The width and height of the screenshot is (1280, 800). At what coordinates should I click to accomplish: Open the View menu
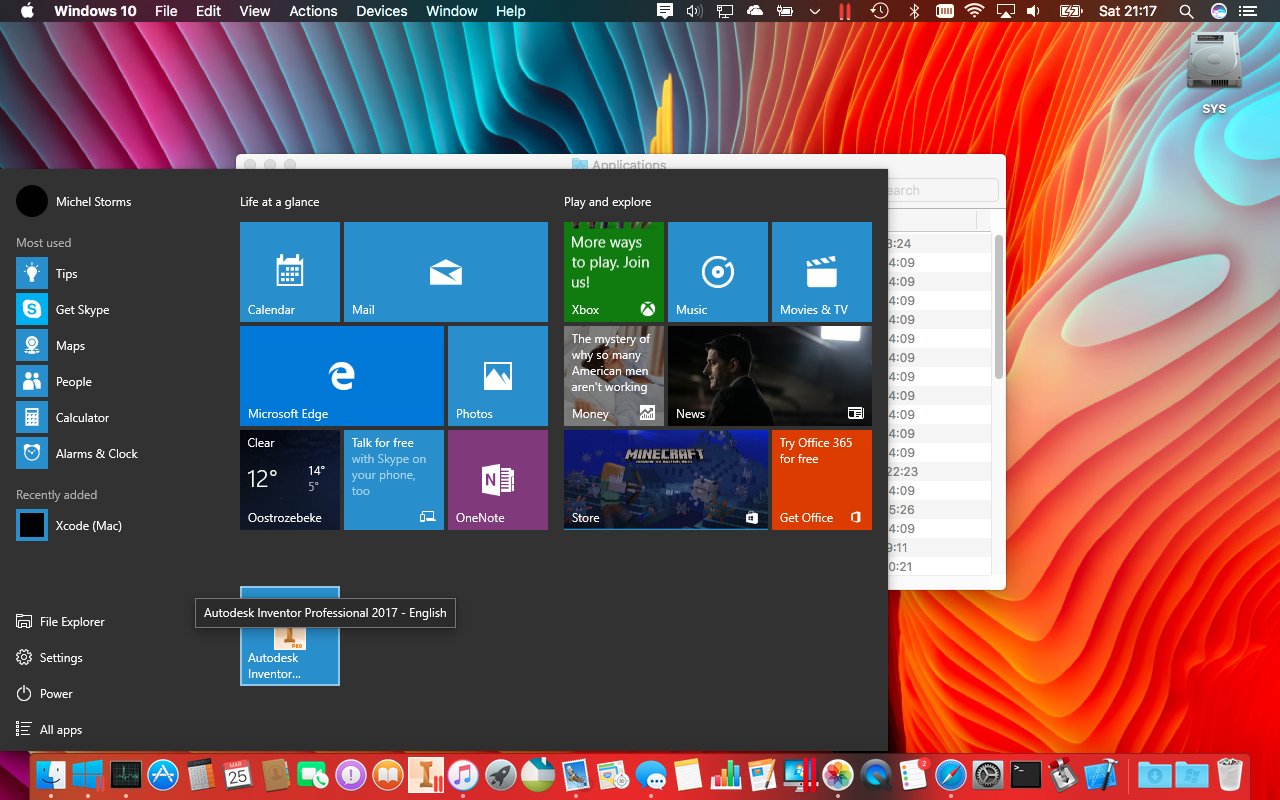(255, 11)
